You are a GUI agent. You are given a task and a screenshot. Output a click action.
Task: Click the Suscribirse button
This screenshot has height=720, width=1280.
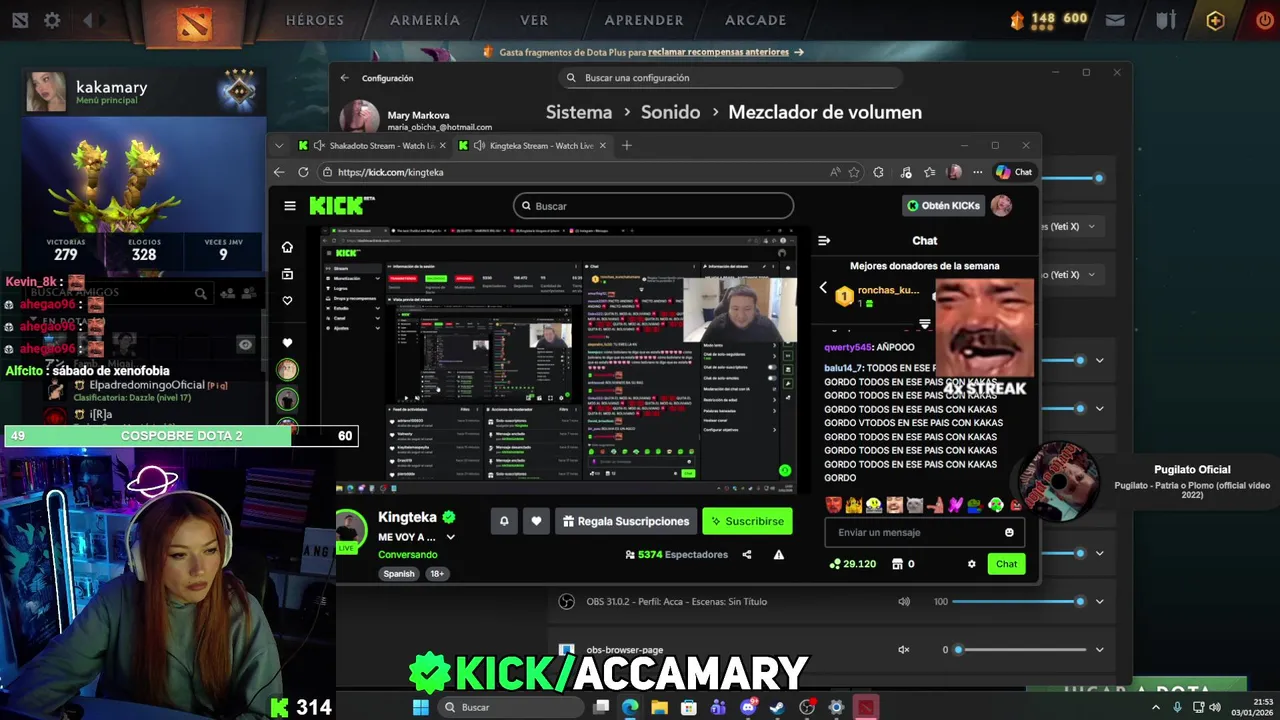747,521
